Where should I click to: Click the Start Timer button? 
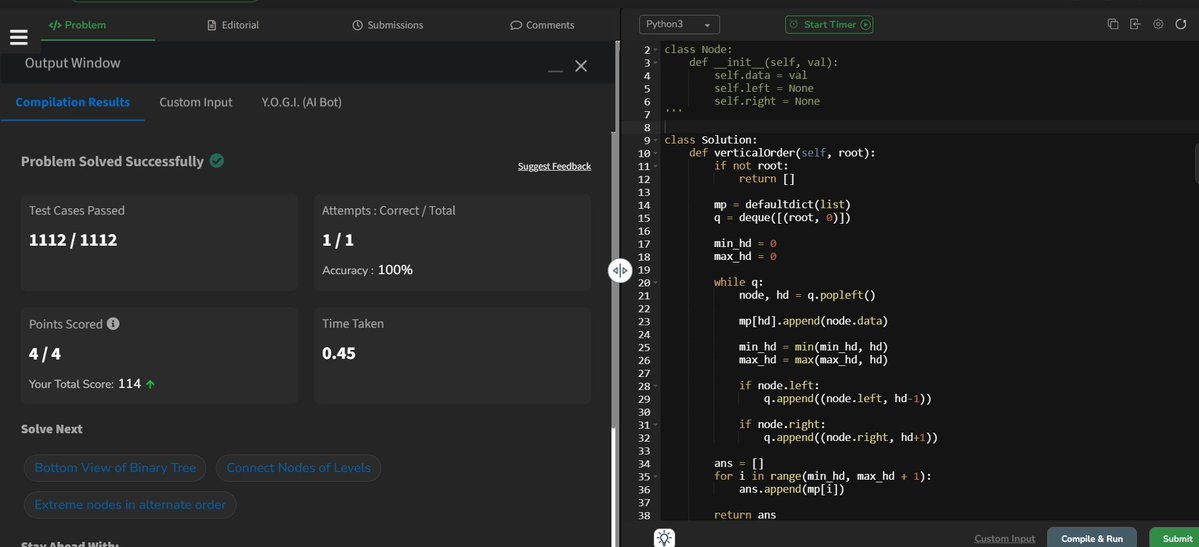tap(829, 24)
